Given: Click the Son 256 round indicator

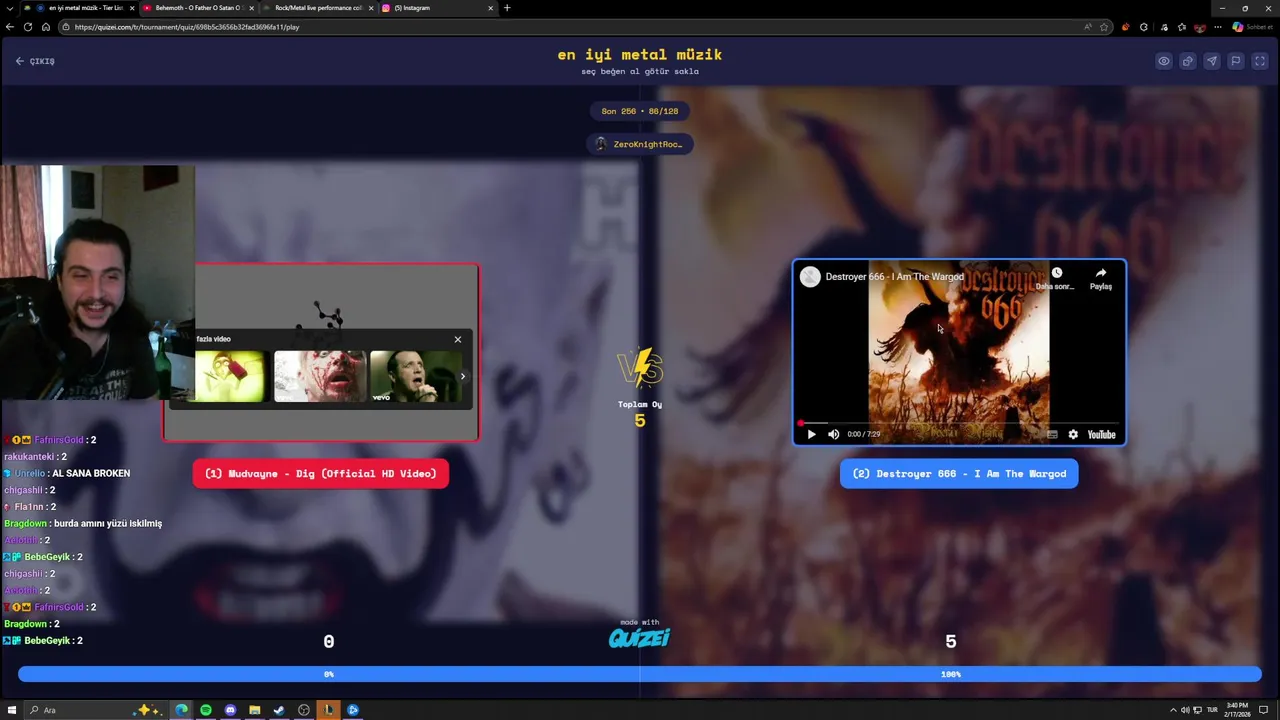Looking at the screenshot, I should click(640, 111).
